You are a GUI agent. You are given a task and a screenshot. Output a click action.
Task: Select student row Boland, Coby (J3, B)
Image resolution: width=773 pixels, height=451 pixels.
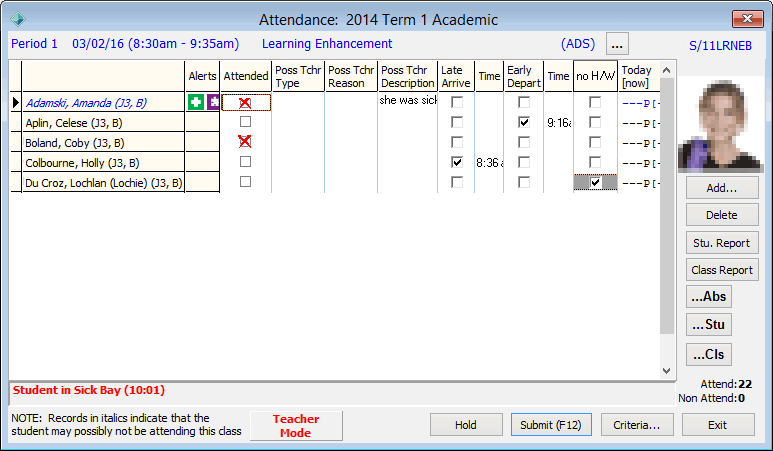103,143
